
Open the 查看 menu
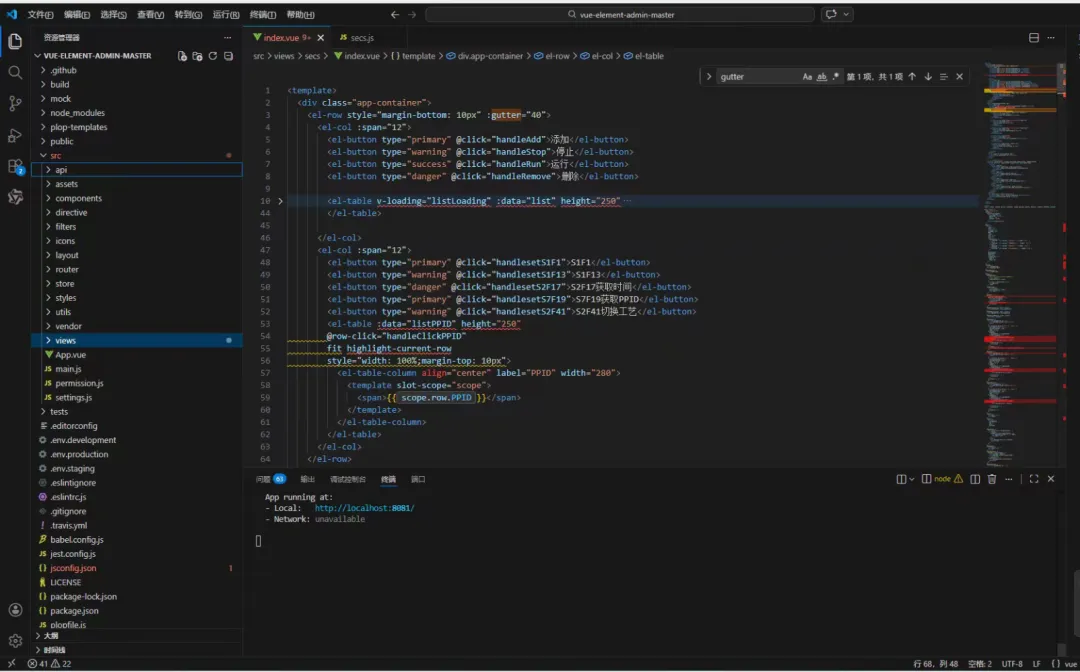(x=150, y=14)
